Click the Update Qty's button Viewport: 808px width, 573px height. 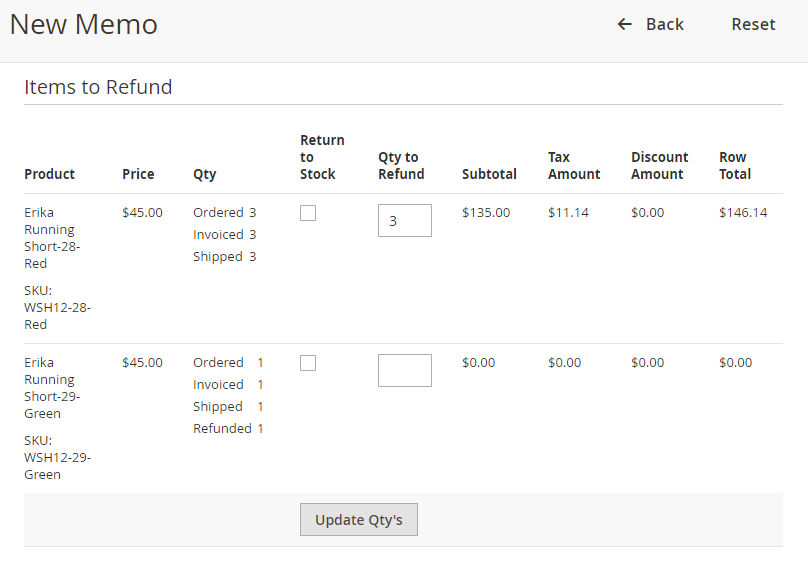tap(358, 519)
